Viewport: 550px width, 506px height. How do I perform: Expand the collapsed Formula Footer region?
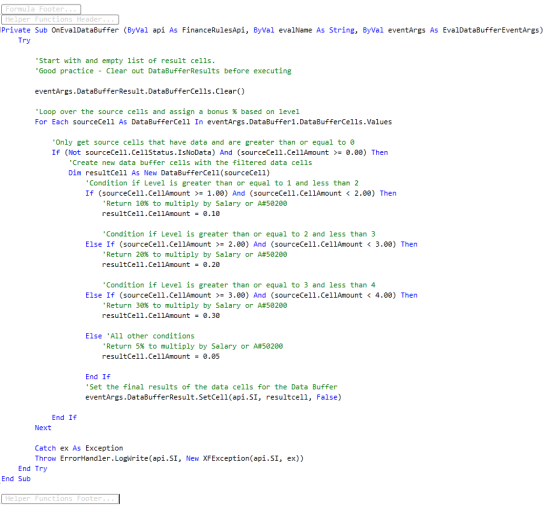41,9
